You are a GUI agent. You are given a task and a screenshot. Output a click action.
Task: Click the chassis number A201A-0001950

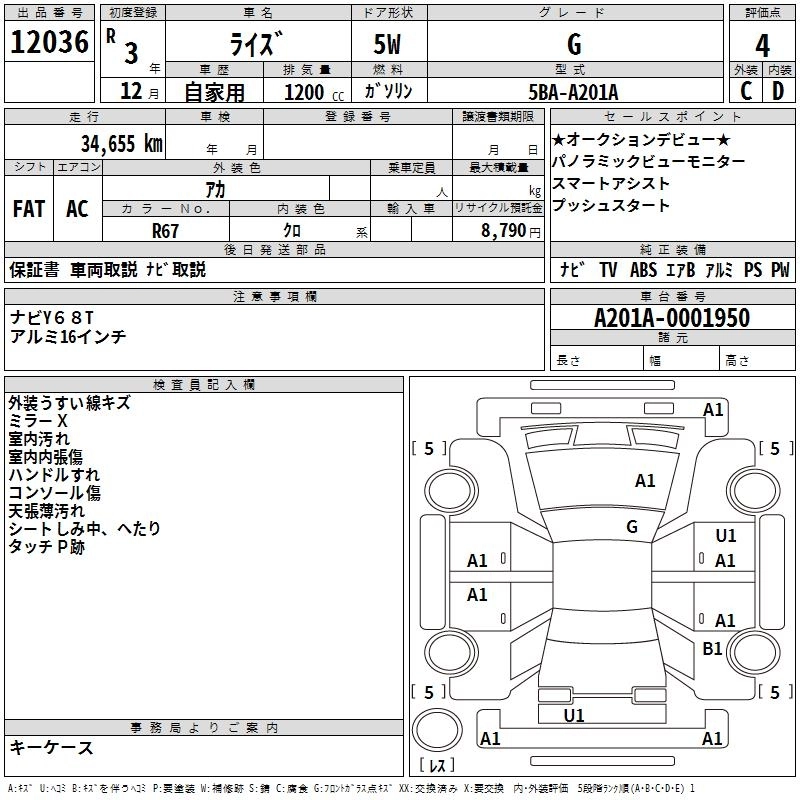(x=672, y=318)
